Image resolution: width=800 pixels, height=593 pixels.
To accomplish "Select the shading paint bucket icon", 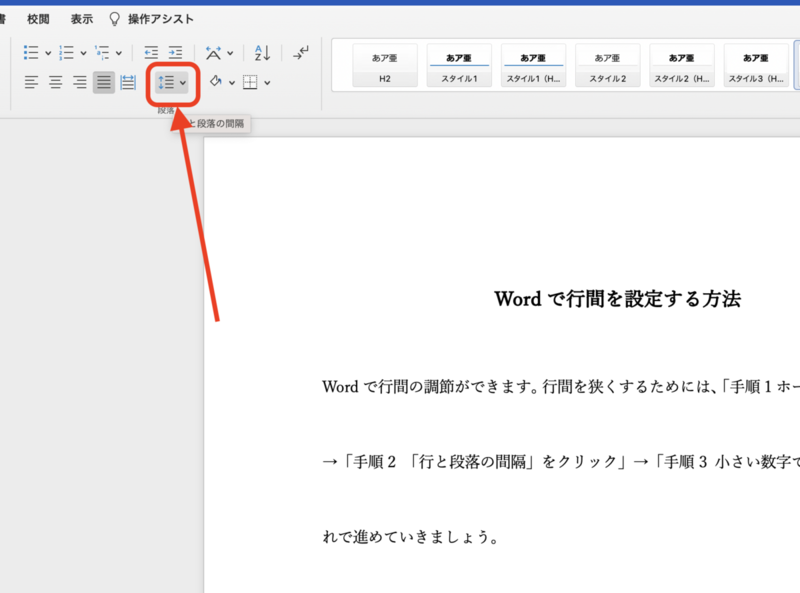I will coord(214,83).
